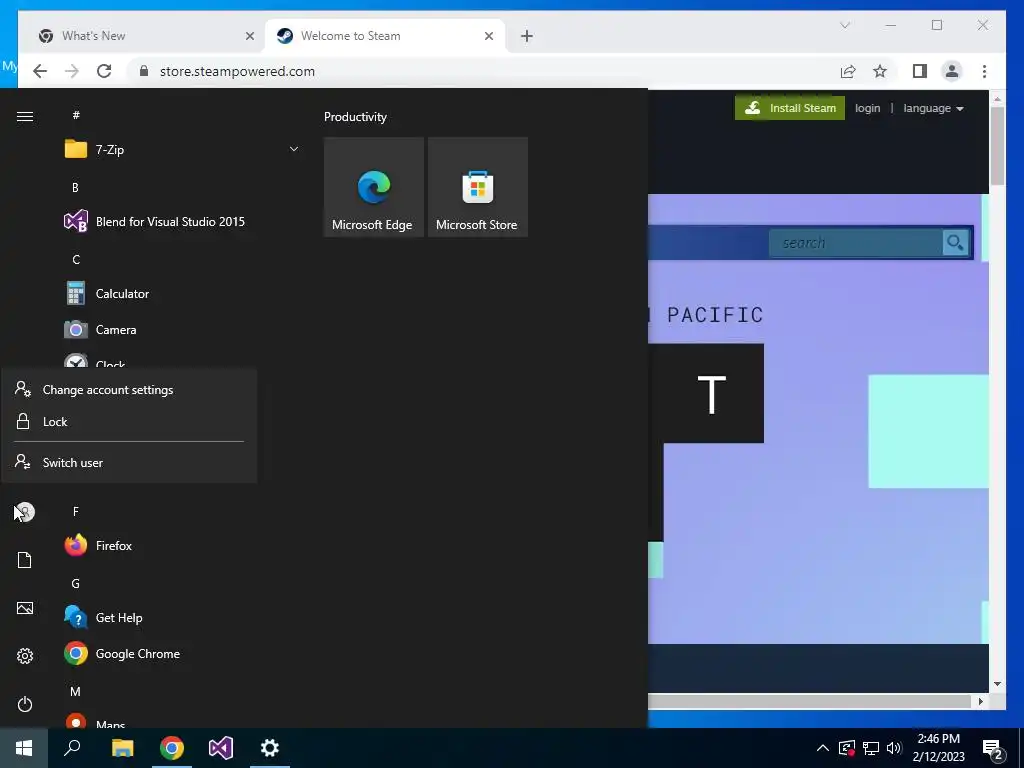Jump to letter G in app list
The height and width of the screenshot is (768, 1024).
click(x=76, y=584)
